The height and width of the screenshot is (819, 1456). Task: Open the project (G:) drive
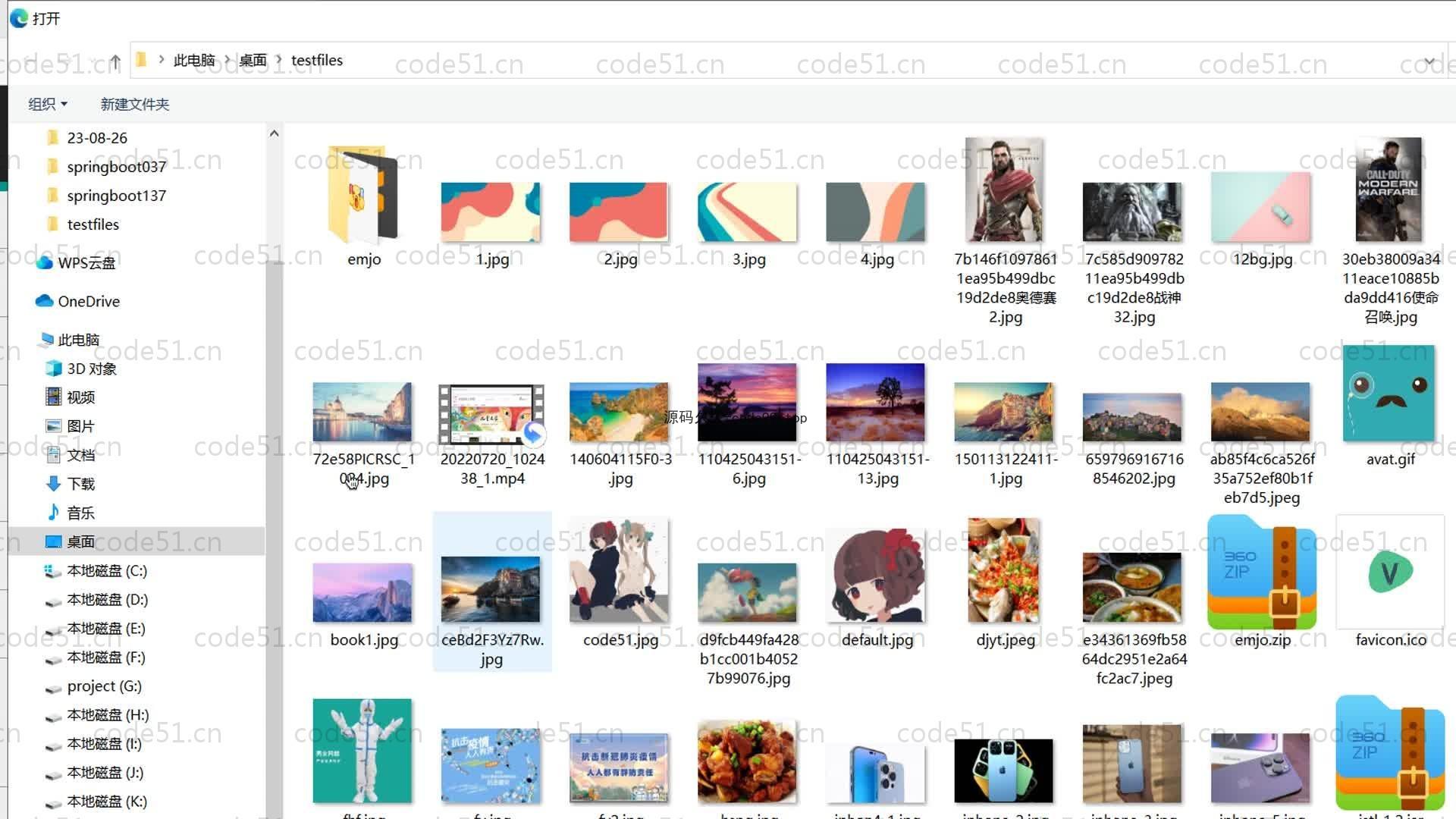104,686
